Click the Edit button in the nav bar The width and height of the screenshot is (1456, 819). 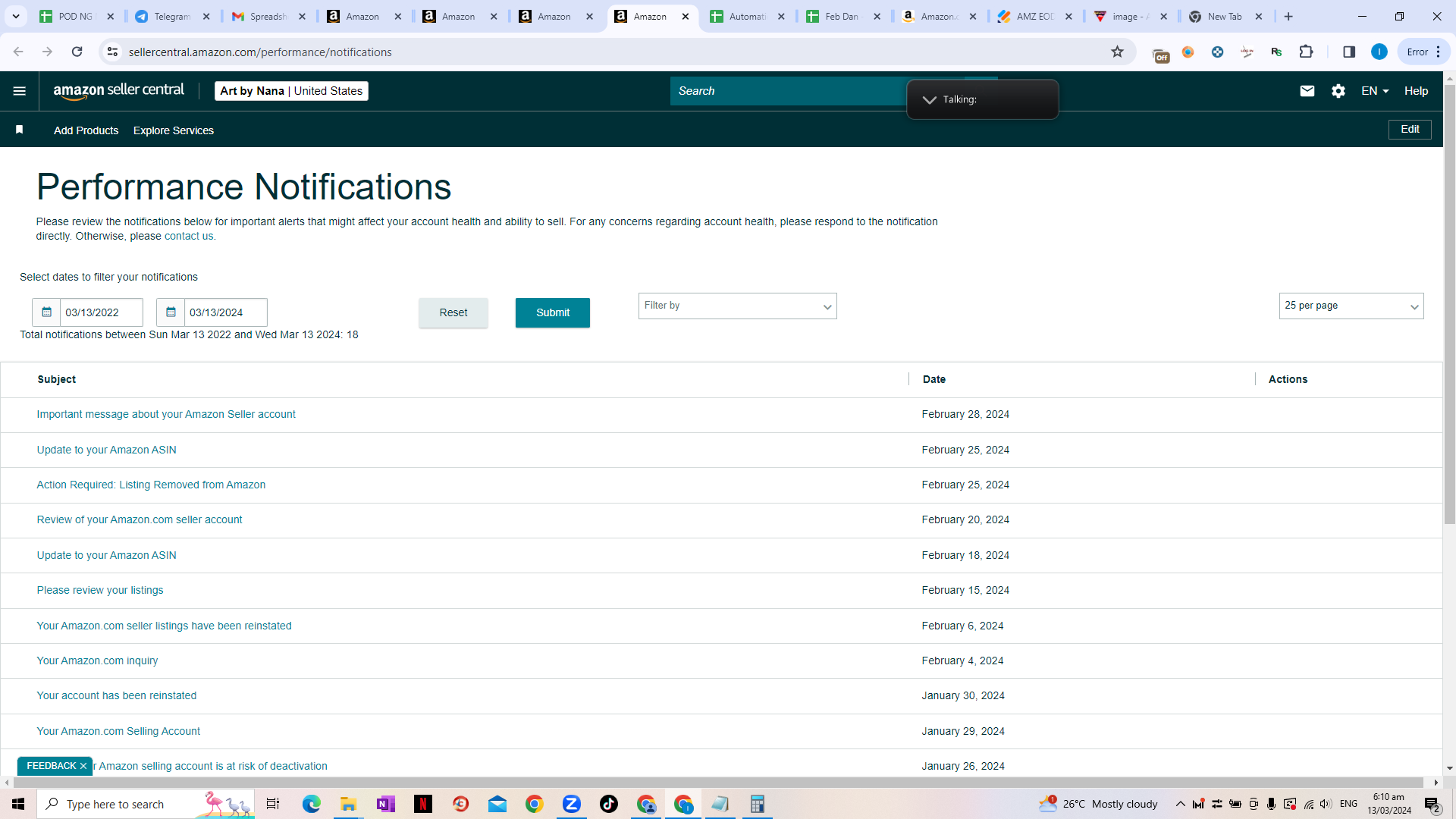pyautogui.click(x=1410, y=130)
